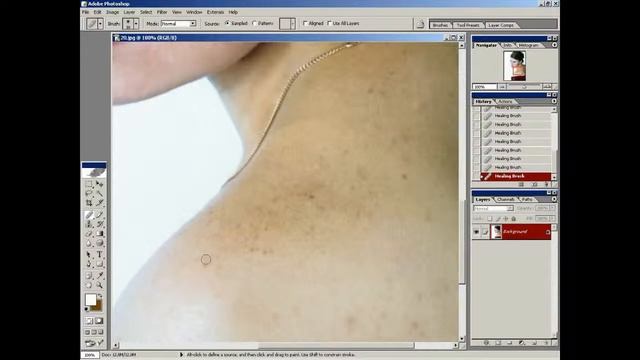640x360 pixels.
Task: Select the Magic Wand tool
Action: [99, 193]
